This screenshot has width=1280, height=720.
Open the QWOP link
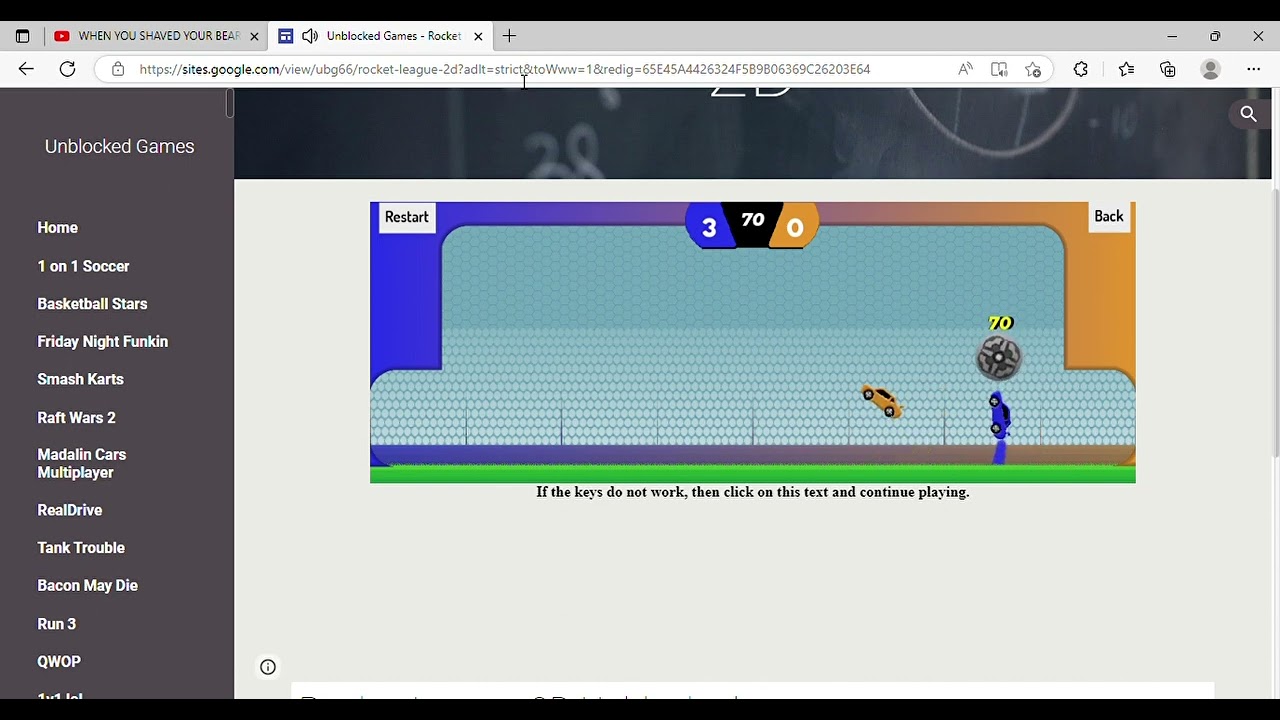pyautogui.click(x=59, y=662)
